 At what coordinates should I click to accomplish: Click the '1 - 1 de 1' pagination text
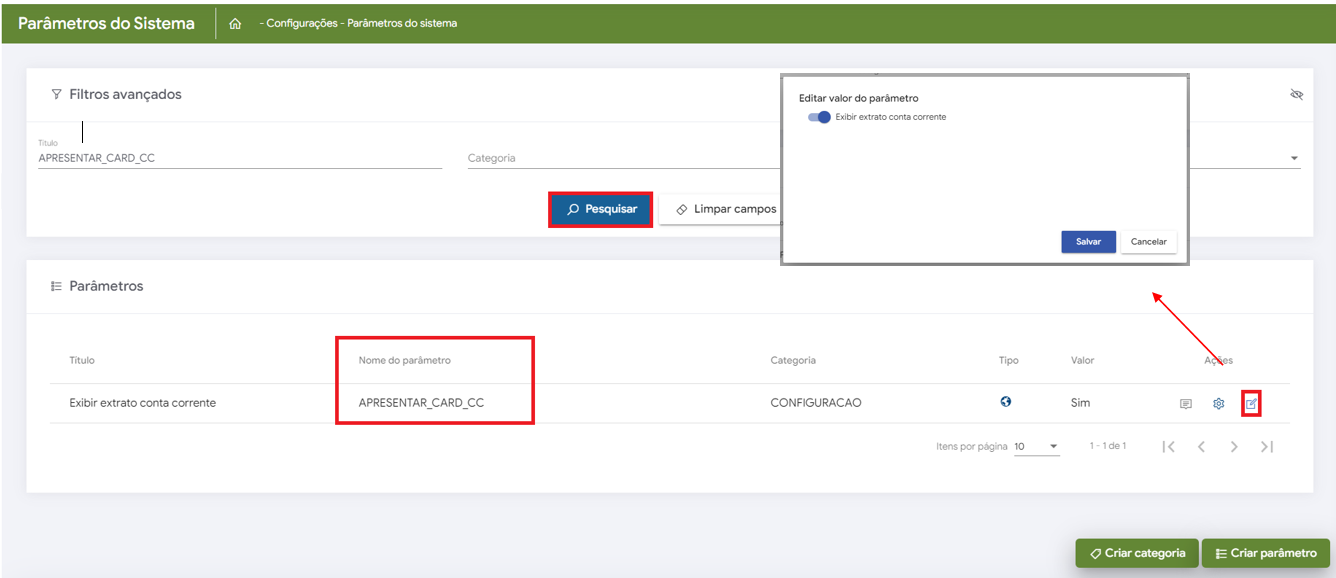(x=1108, y=446)
